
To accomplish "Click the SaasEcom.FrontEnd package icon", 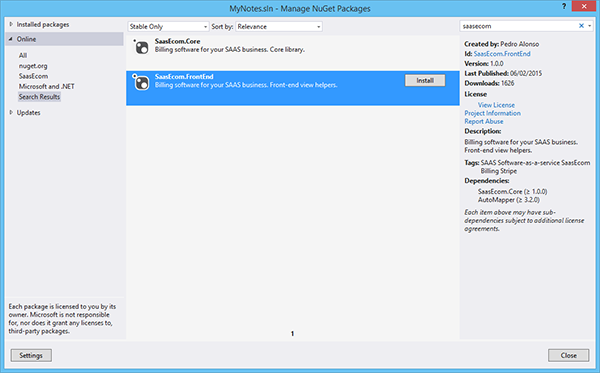I will point(141,82).
